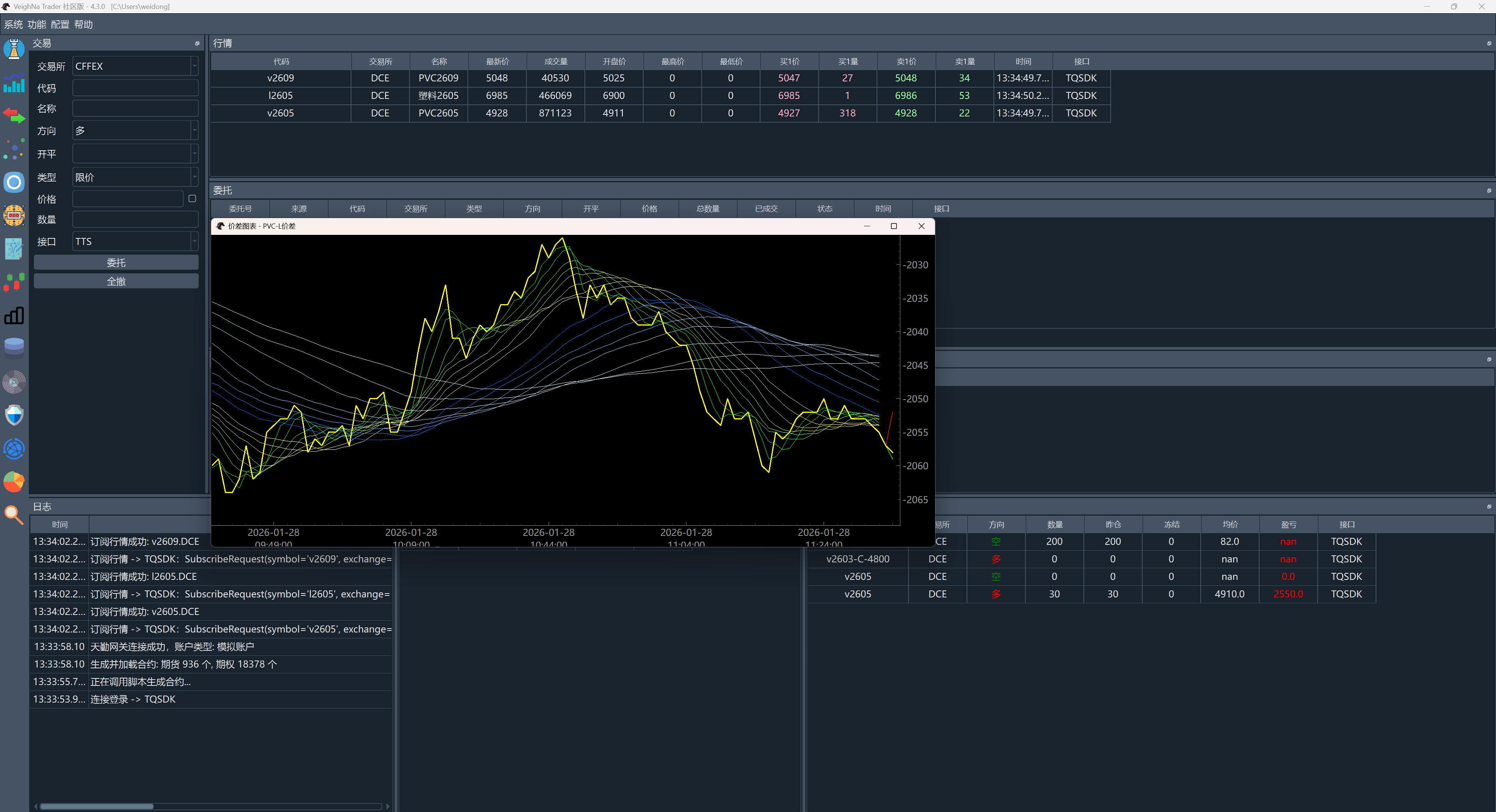Viewport: 1496px width, 812px height.
Task: Open the chess rook strategy icon
Action: click(x=14, y=49)
